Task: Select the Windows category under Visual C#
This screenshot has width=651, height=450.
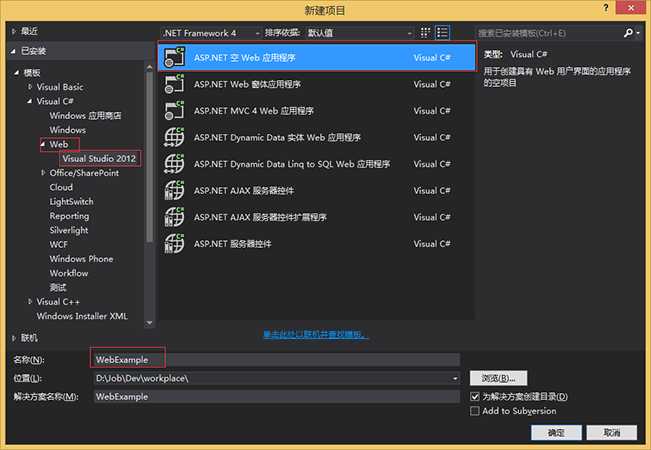Action: [68, 130]
